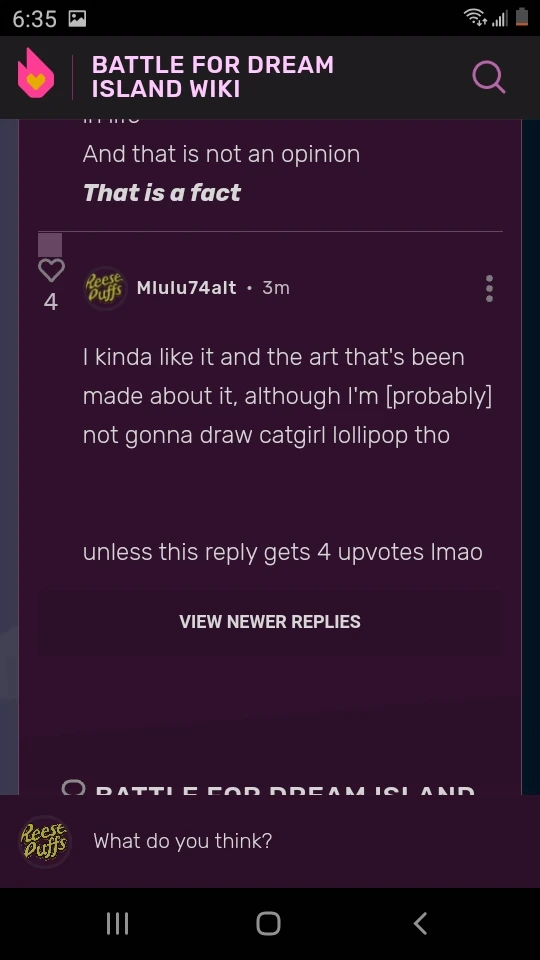Click the View Newer Replies button

(x=270, y=621)
